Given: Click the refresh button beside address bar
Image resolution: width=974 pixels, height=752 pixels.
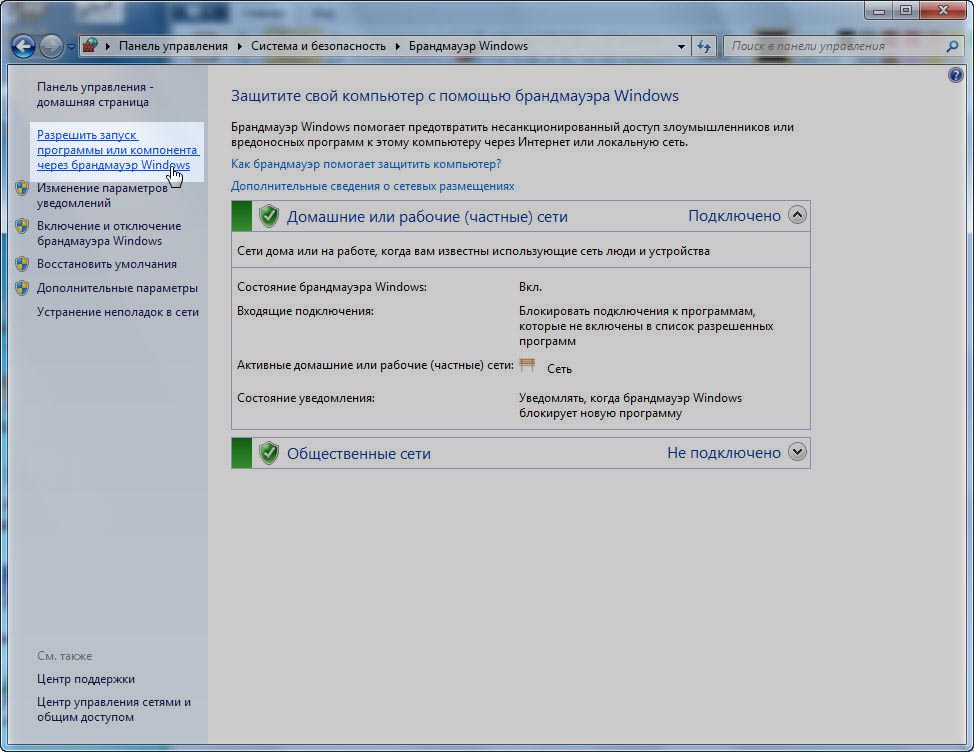Looking at the screenshot, I should click(x=704, y=46).
